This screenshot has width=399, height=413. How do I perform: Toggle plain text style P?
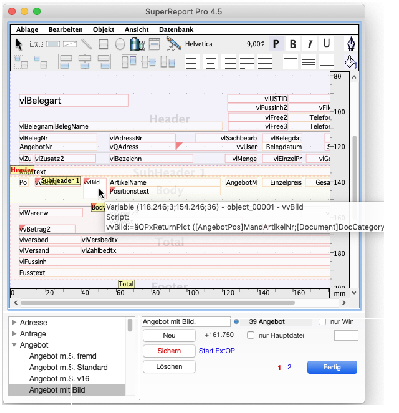276,44
